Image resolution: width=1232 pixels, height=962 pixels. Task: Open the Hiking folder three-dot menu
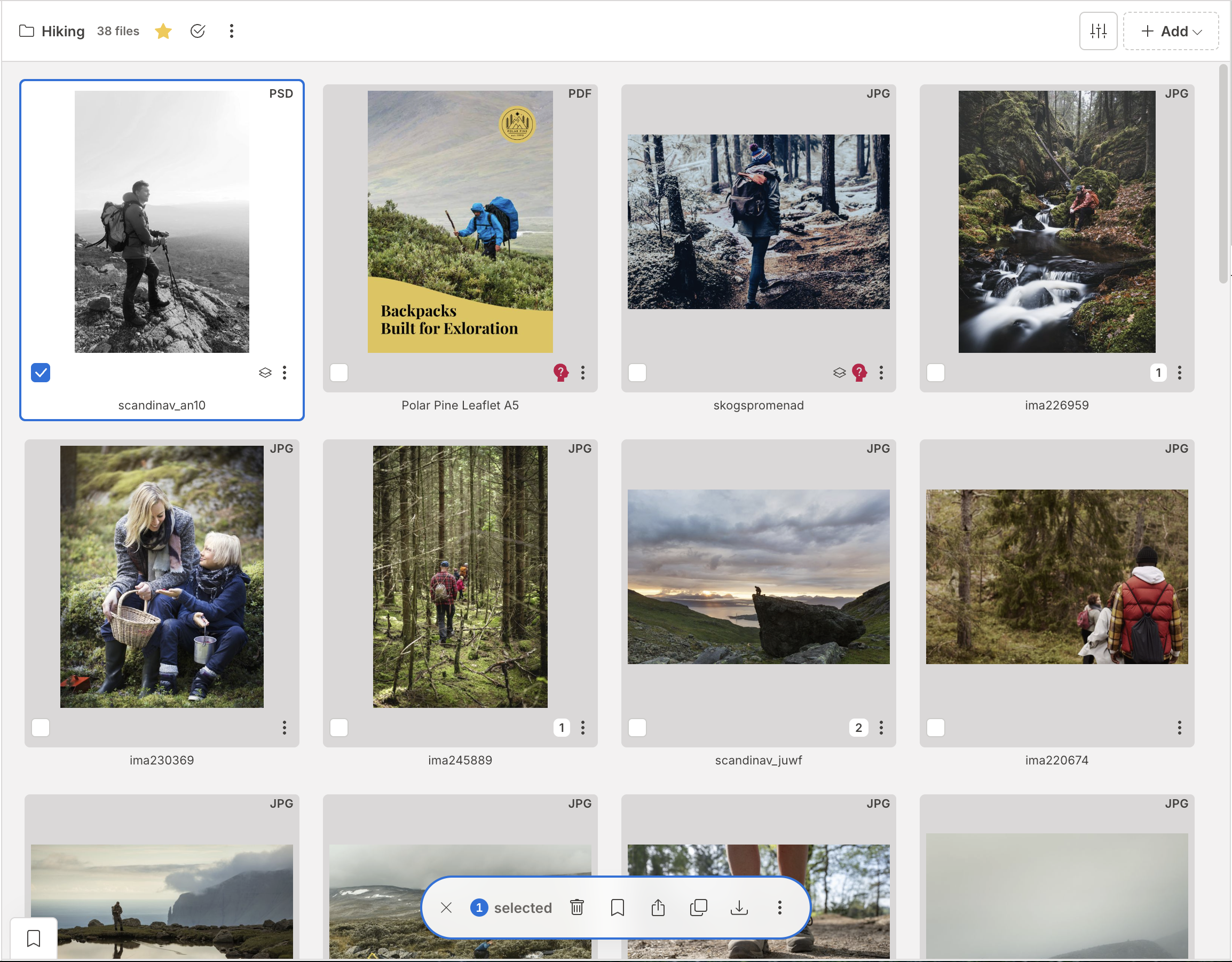click(x=231, y=31)
